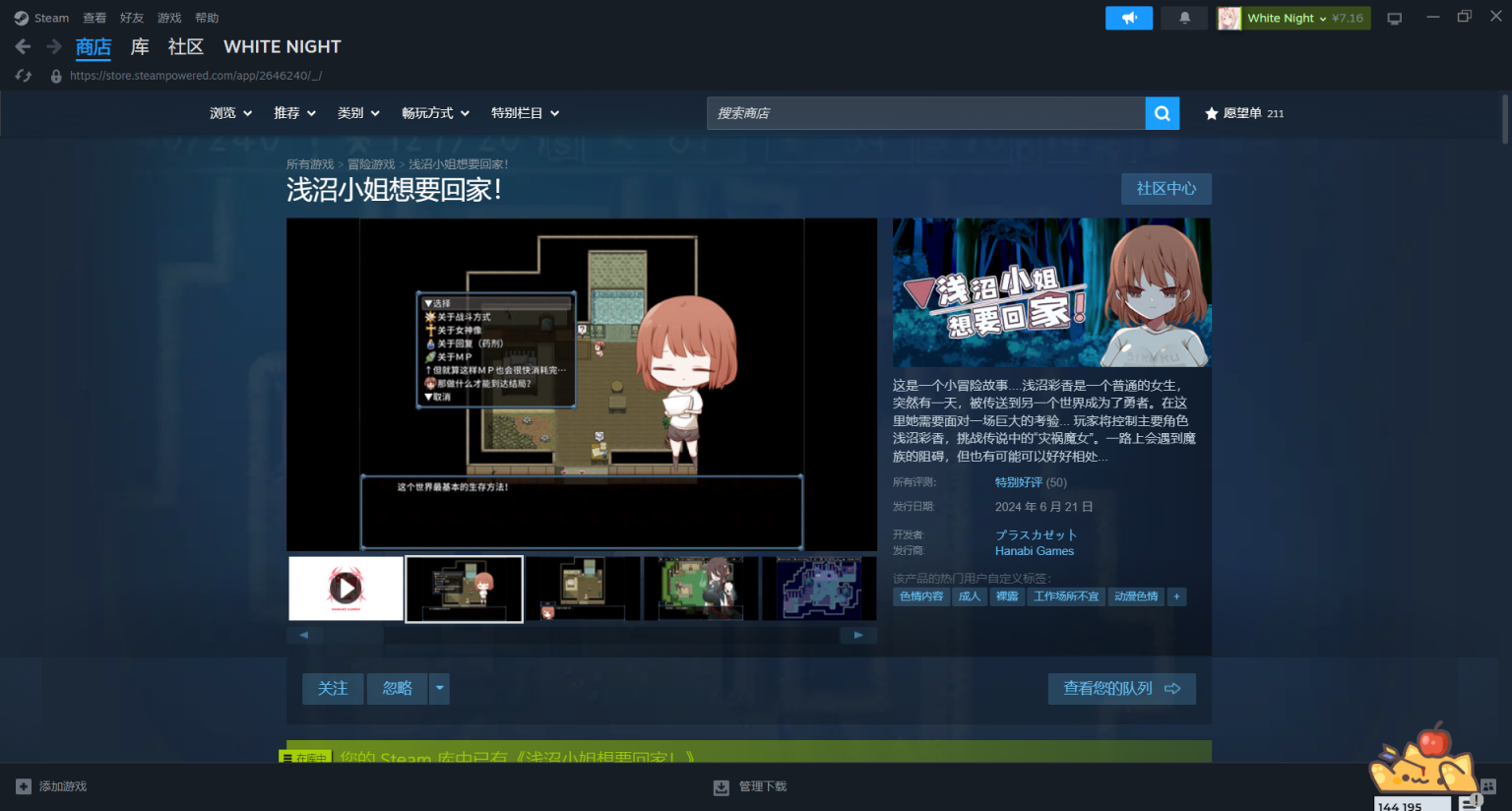The image size is (1512, 811).
Task: Click the 关注 follow button
Action: (333, 688)
